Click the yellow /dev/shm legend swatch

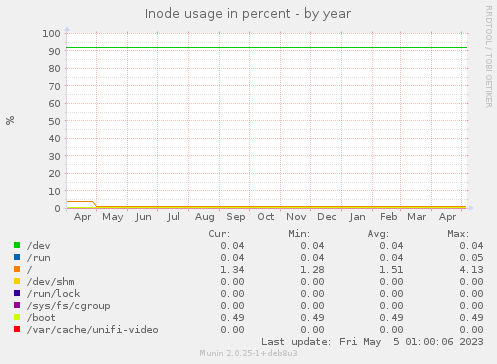tap(17, 281)
